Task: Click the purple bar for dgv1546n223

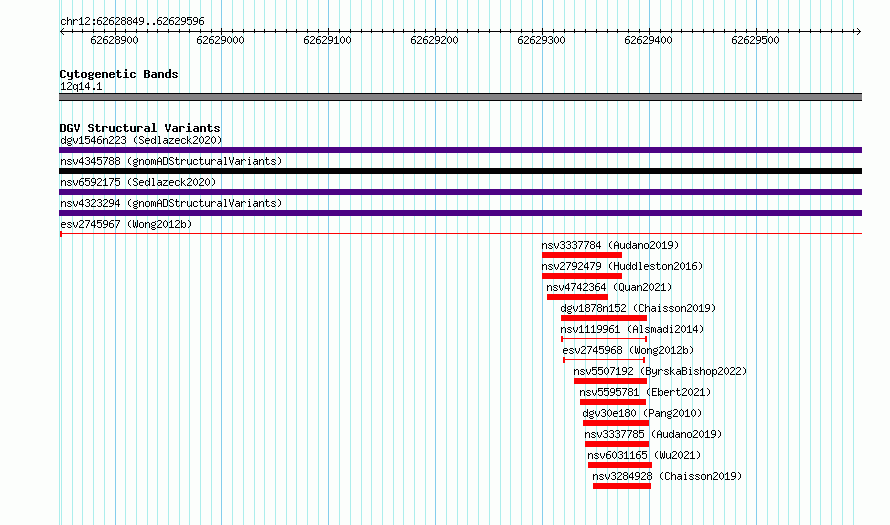Action: (460, 150)
